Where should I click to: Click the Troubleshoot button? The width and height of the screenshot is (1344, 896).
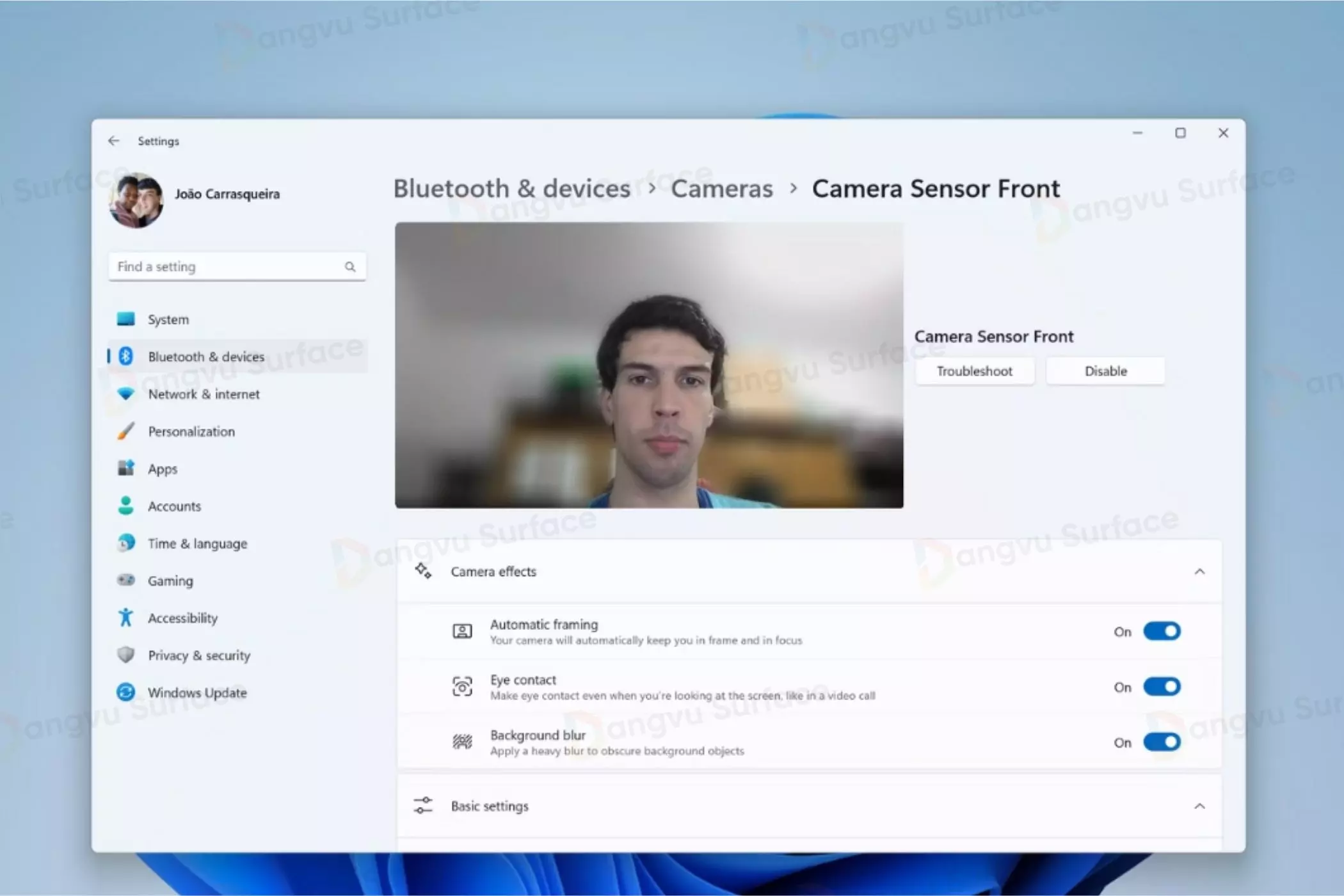click(975, 371)
